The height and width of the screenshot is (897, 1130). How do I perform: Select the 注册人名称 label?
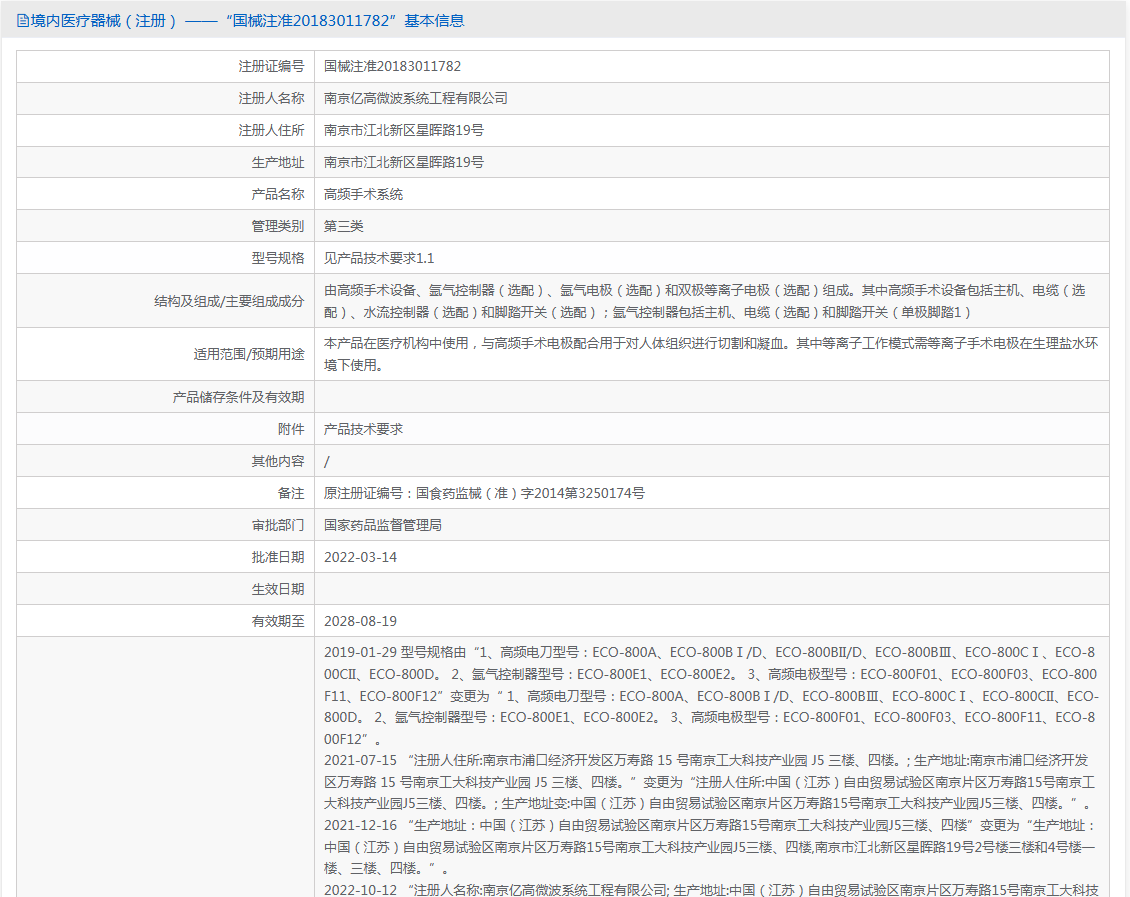[272, 99]
